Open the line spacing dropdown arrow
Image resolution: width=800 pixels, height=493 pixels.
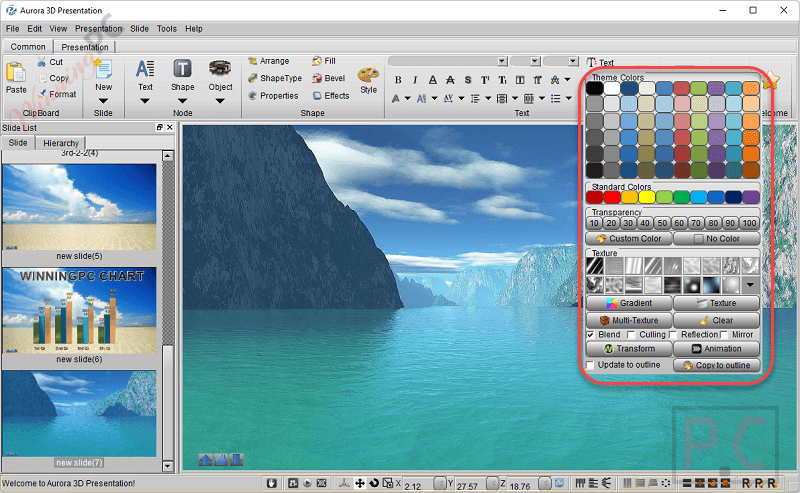[x=488, y=98]
